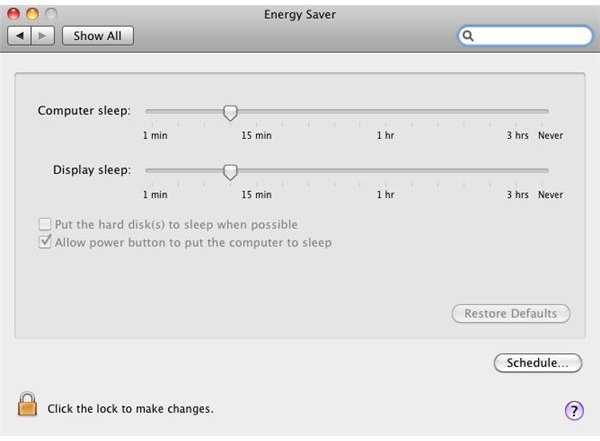
Task: Uncheck Allow power button to sleep computer
Action: click(45, 242)
